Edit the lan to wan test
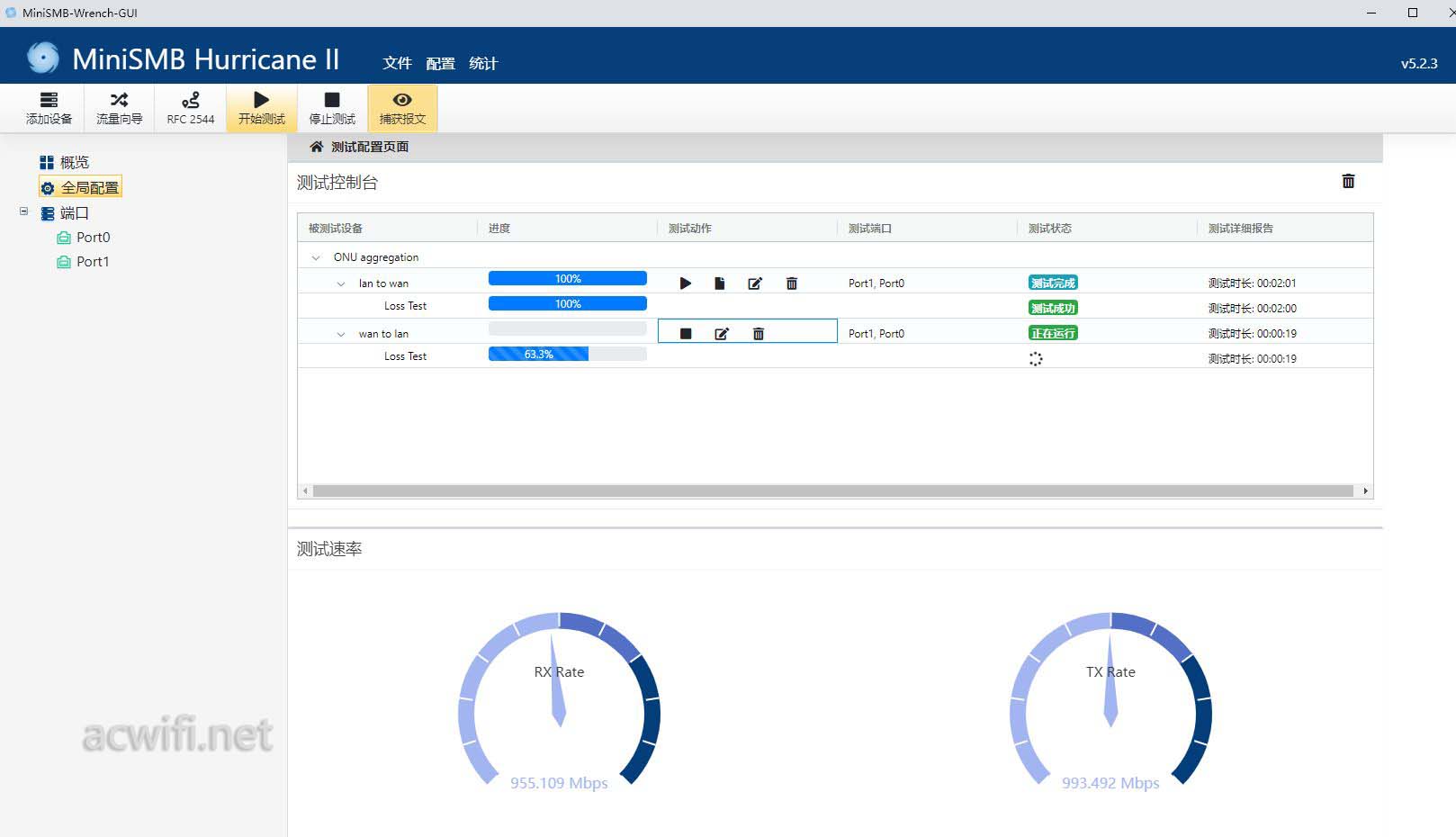Image resolution: width=1456 pixels, height=837 pixels. tap(755, 283)
